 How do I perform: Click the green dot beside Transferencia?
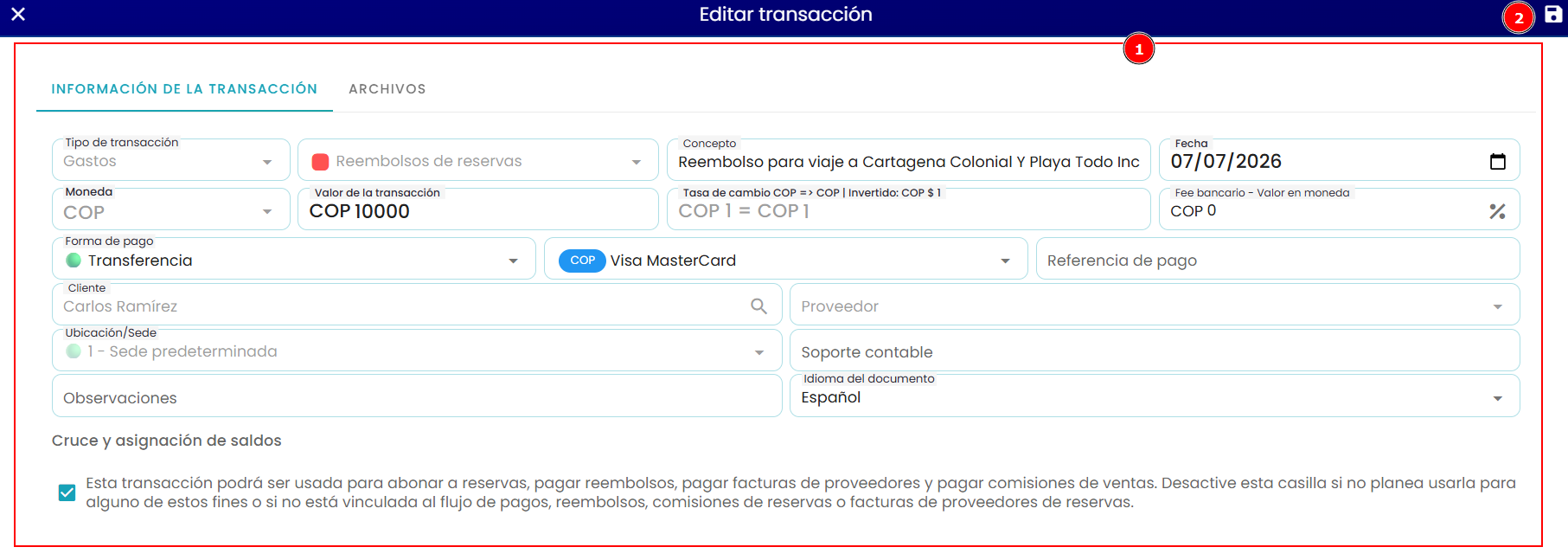point(74,261)
